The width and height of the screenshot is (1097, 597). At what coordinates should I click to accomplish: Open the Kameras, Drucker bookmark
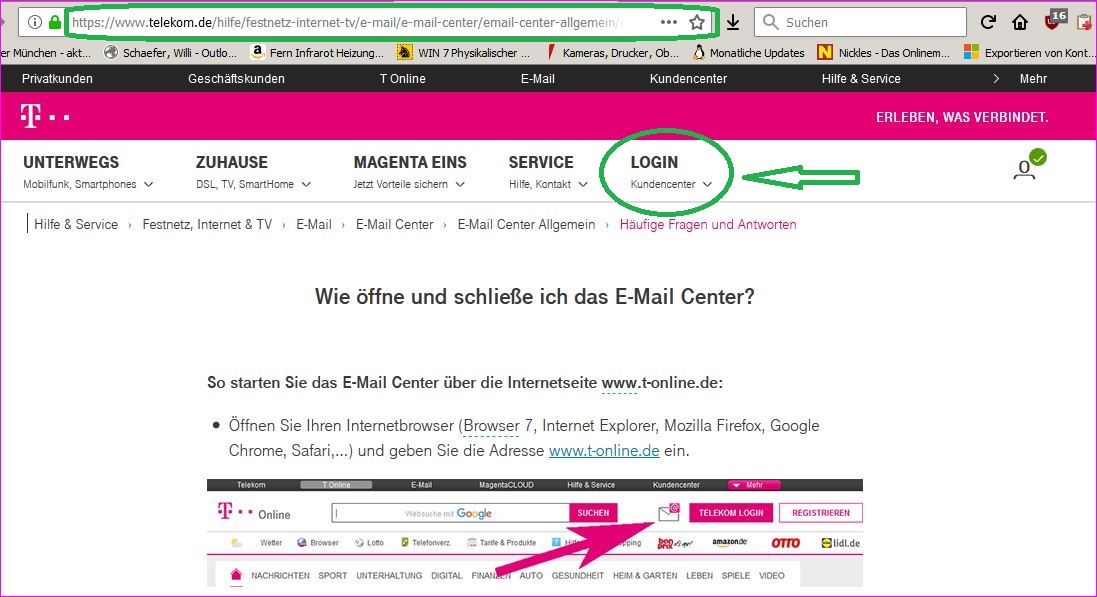tap(611, 52)
